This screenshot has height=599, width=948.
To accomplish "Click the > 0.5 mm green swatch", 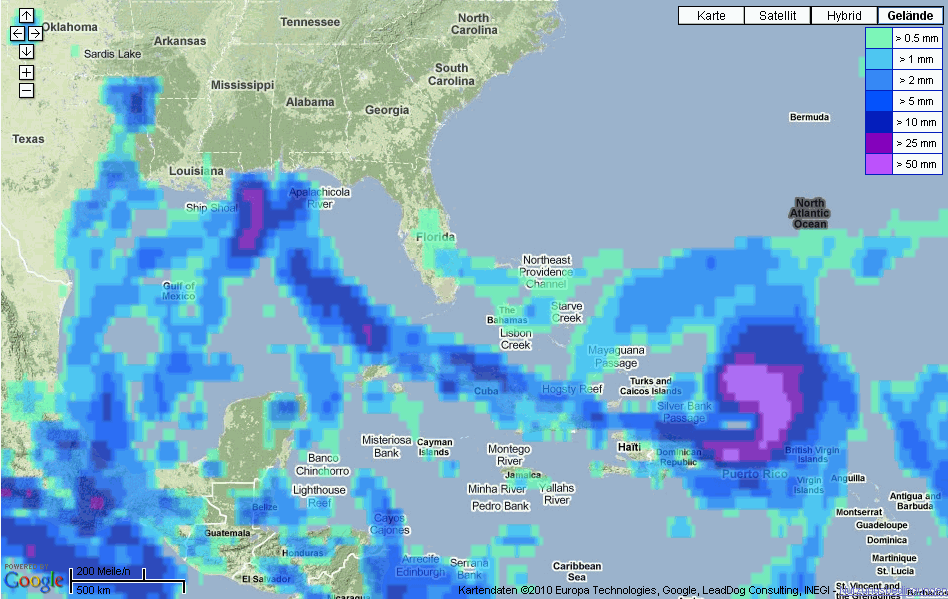I will [x=878, y=38].
